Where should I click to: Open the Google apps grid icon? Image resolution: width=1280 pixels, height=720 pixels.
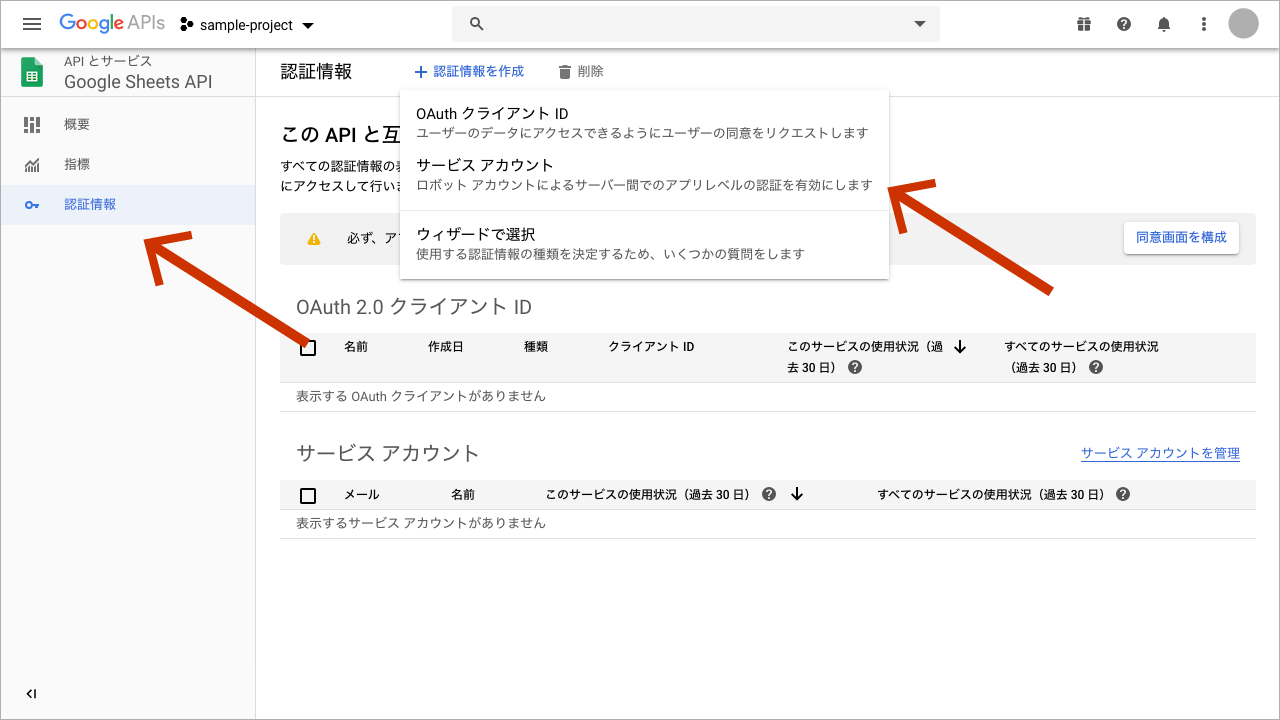(x=1084, y=23)
